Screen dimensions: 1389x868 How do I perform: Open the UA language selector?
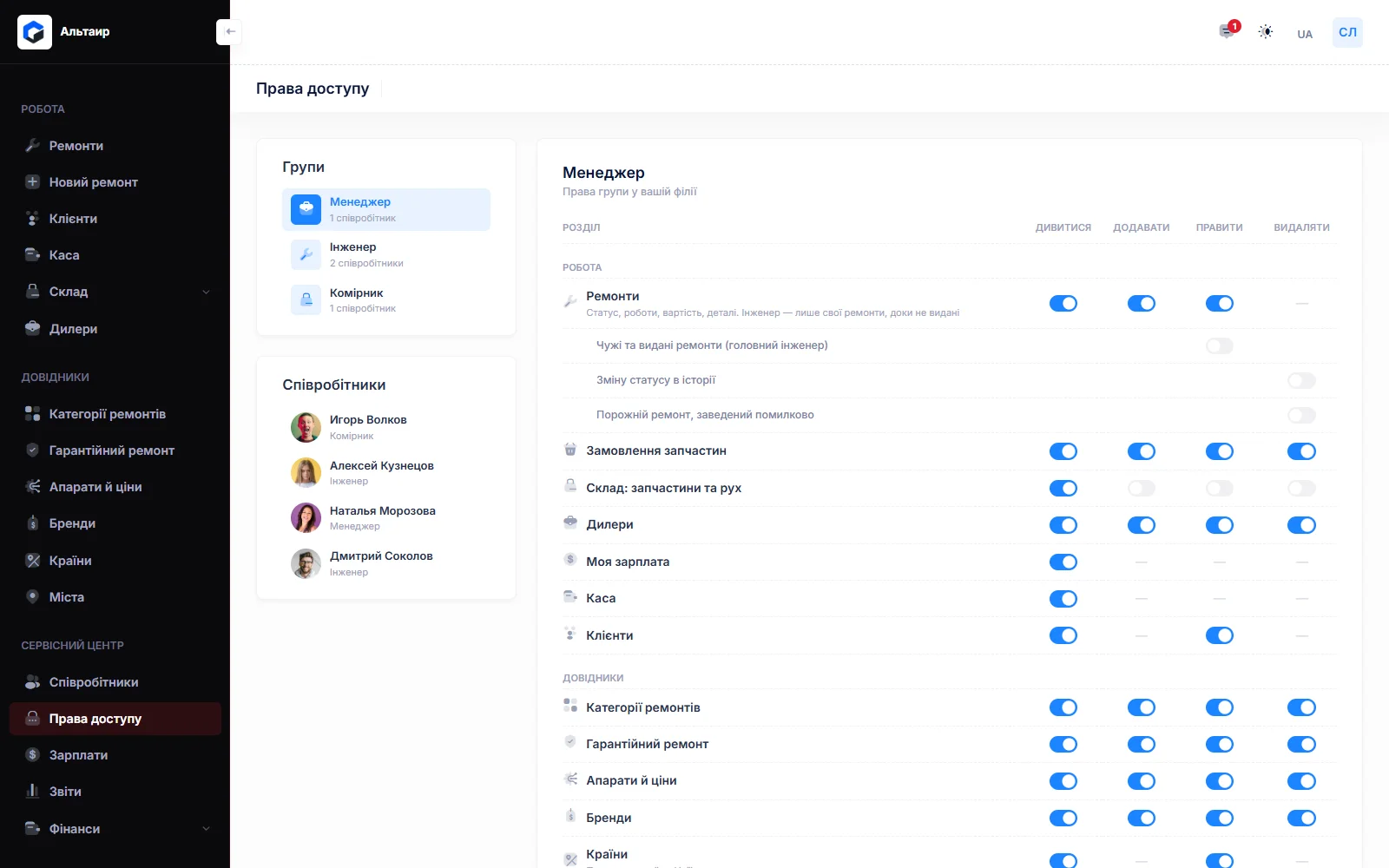1305,34
